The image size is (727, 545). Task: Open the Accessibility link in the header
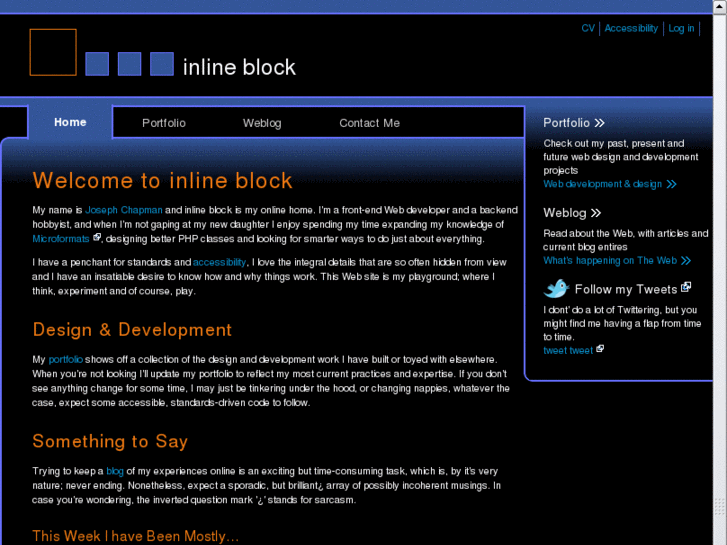tap(631, 28)
